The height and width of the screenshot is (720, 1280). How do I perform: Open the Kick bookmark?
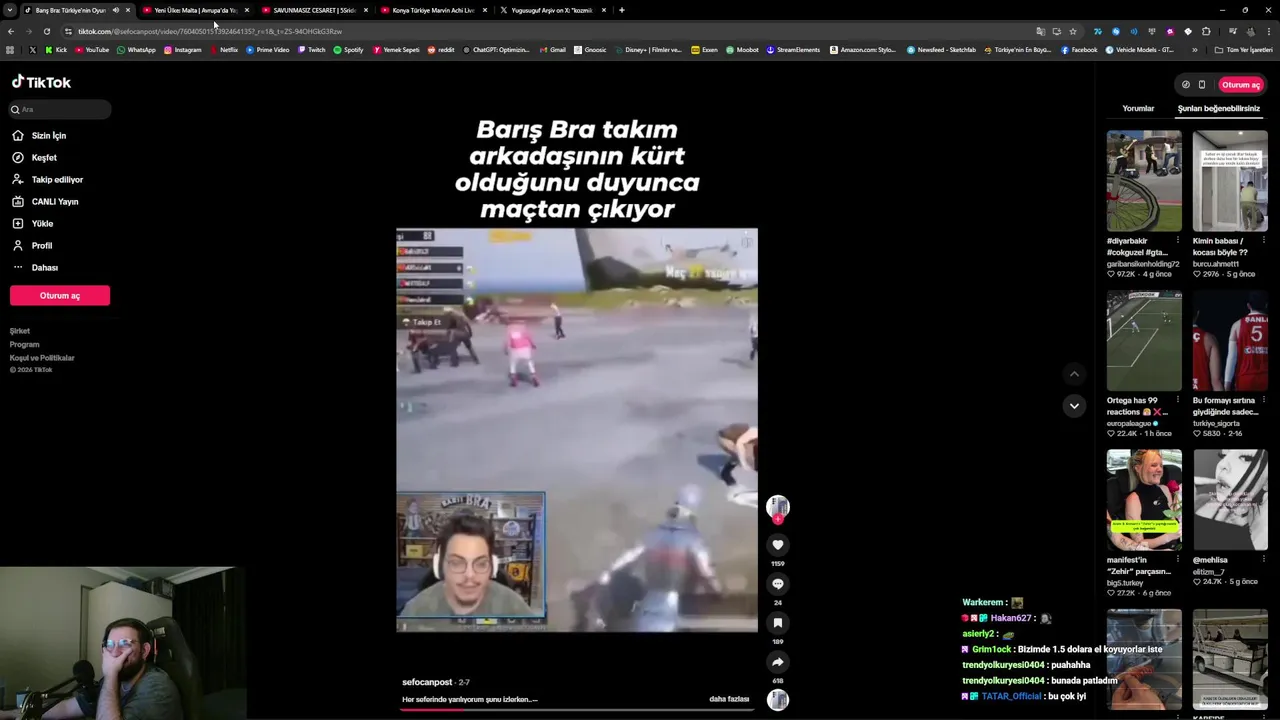click(56, 49)
